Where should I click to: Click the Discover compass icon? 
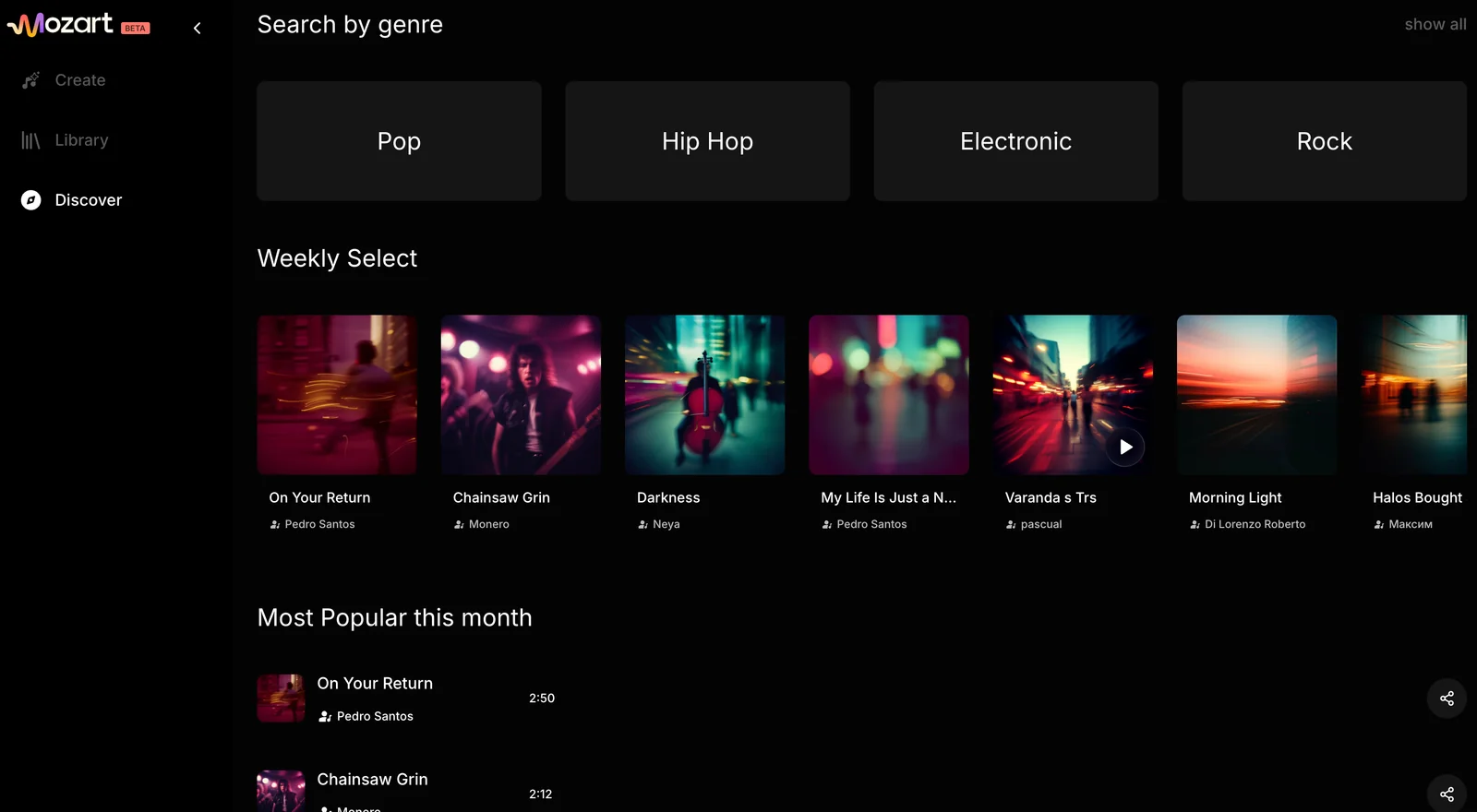(x=31, y=200)
